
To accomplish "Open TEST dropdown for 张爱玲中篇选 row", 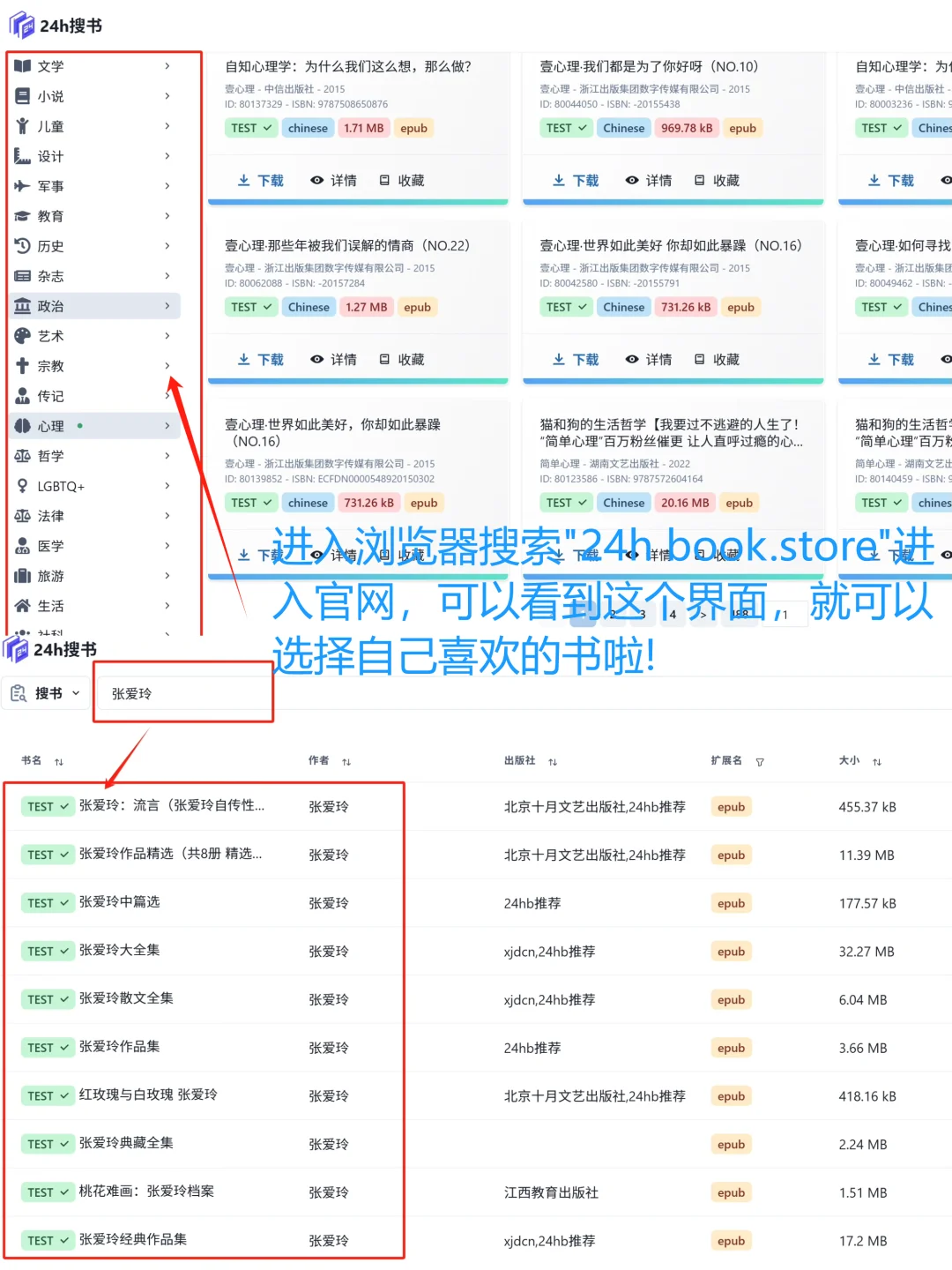I will pyautogui.click(x=48, y=903).
